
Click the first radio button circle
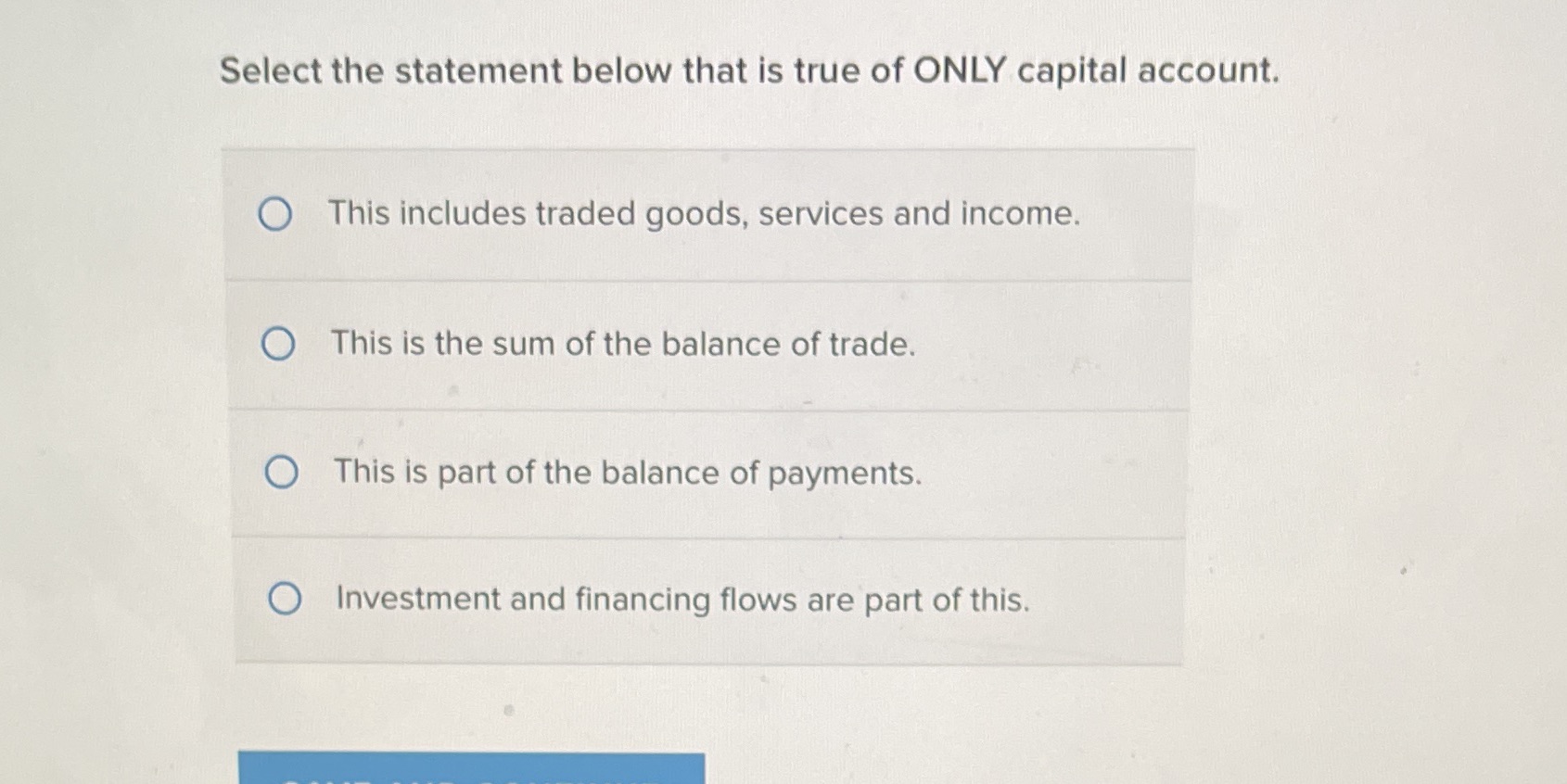[277, 215]
